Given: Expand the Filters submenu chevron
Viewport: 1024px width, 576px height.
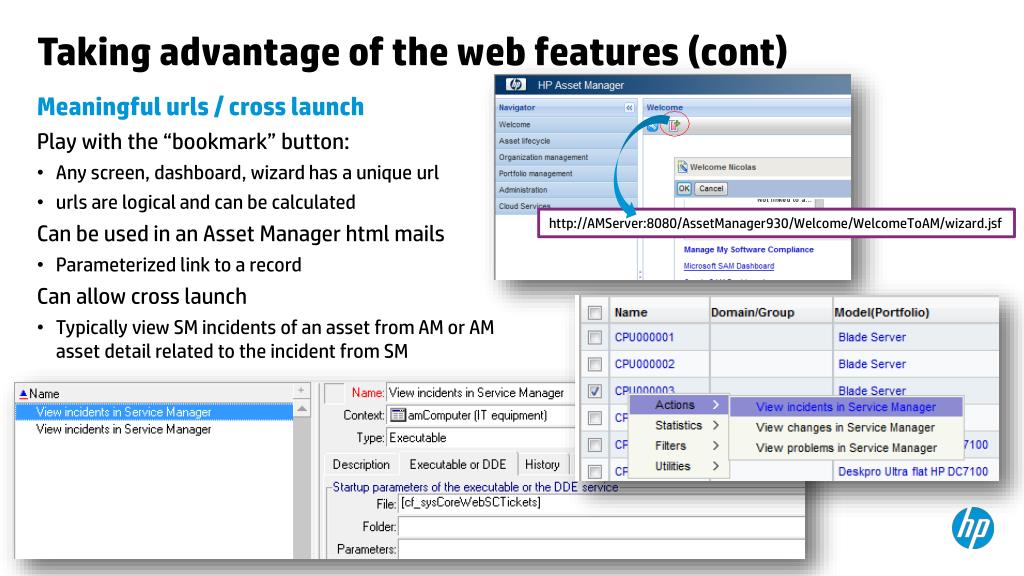Looking at the screenshot, I should (716, 445).
